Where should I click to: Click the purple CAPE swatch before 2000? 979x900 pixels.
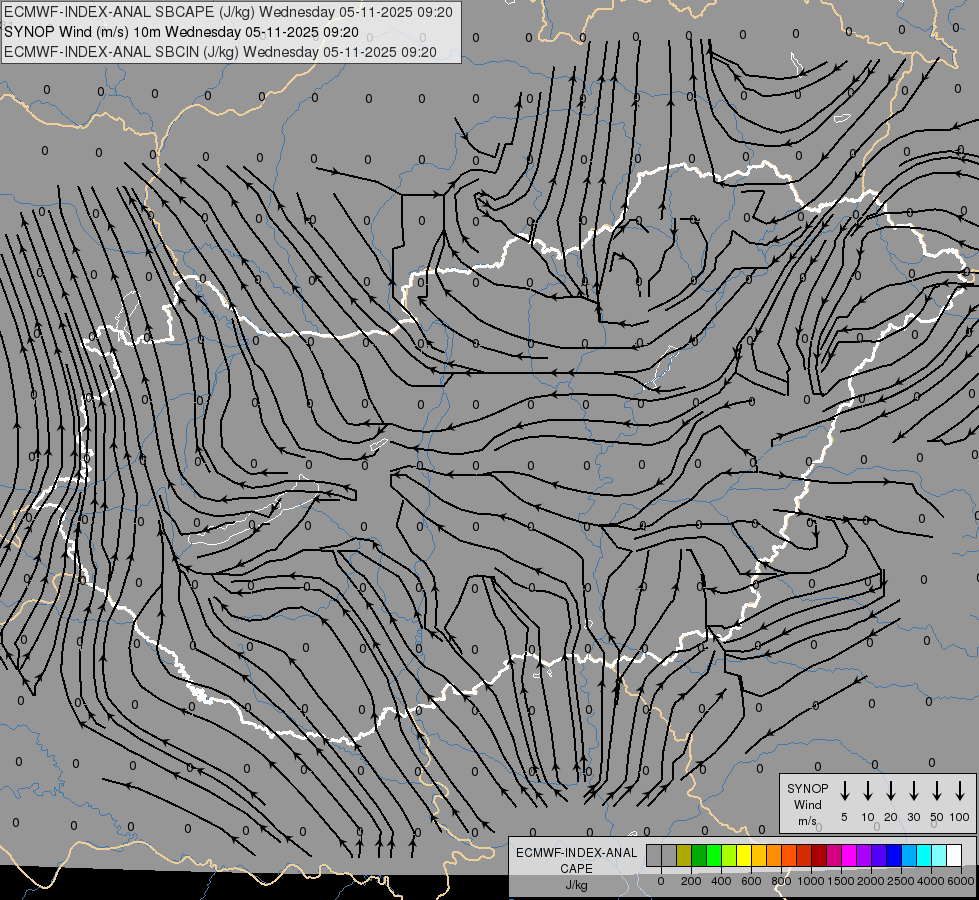[865, 855]
